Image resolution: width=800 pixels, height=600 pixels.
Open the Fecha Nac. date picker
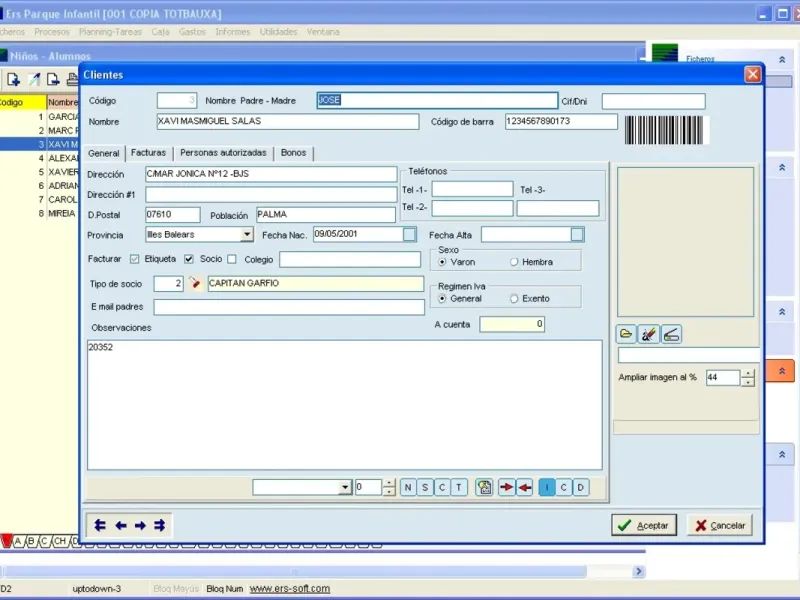click(409, 234)
